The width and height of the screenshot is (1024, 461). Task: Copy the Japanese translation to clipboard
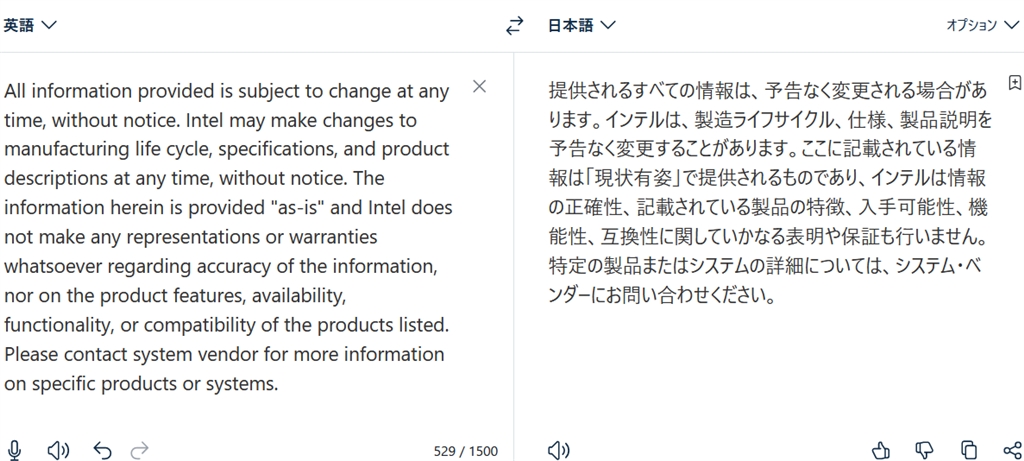click(x=969, y=450)
